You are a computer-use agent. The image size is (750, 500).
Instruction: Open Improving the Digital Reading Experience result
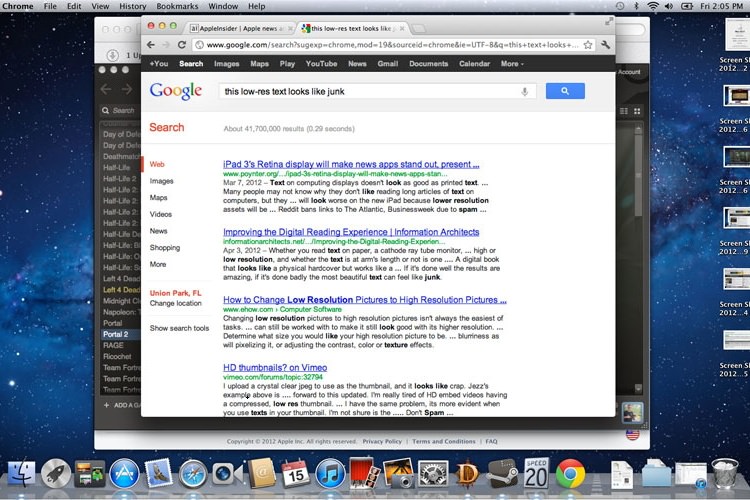point(351,232)
